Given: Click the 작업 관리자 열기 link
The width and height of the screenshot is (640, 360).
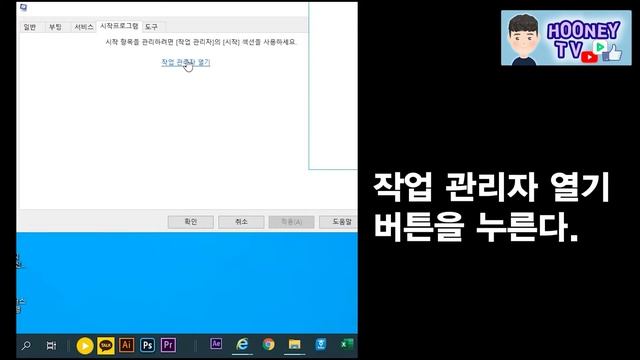Looking at the screenshot, I should click(x=186, y=62).
